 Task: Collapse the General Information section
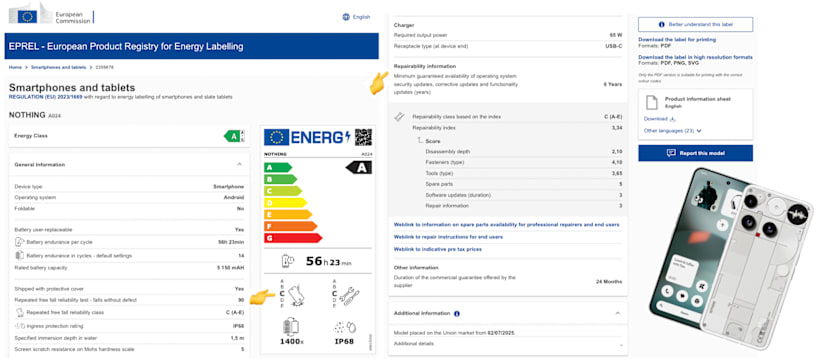[x=240, y=165]
